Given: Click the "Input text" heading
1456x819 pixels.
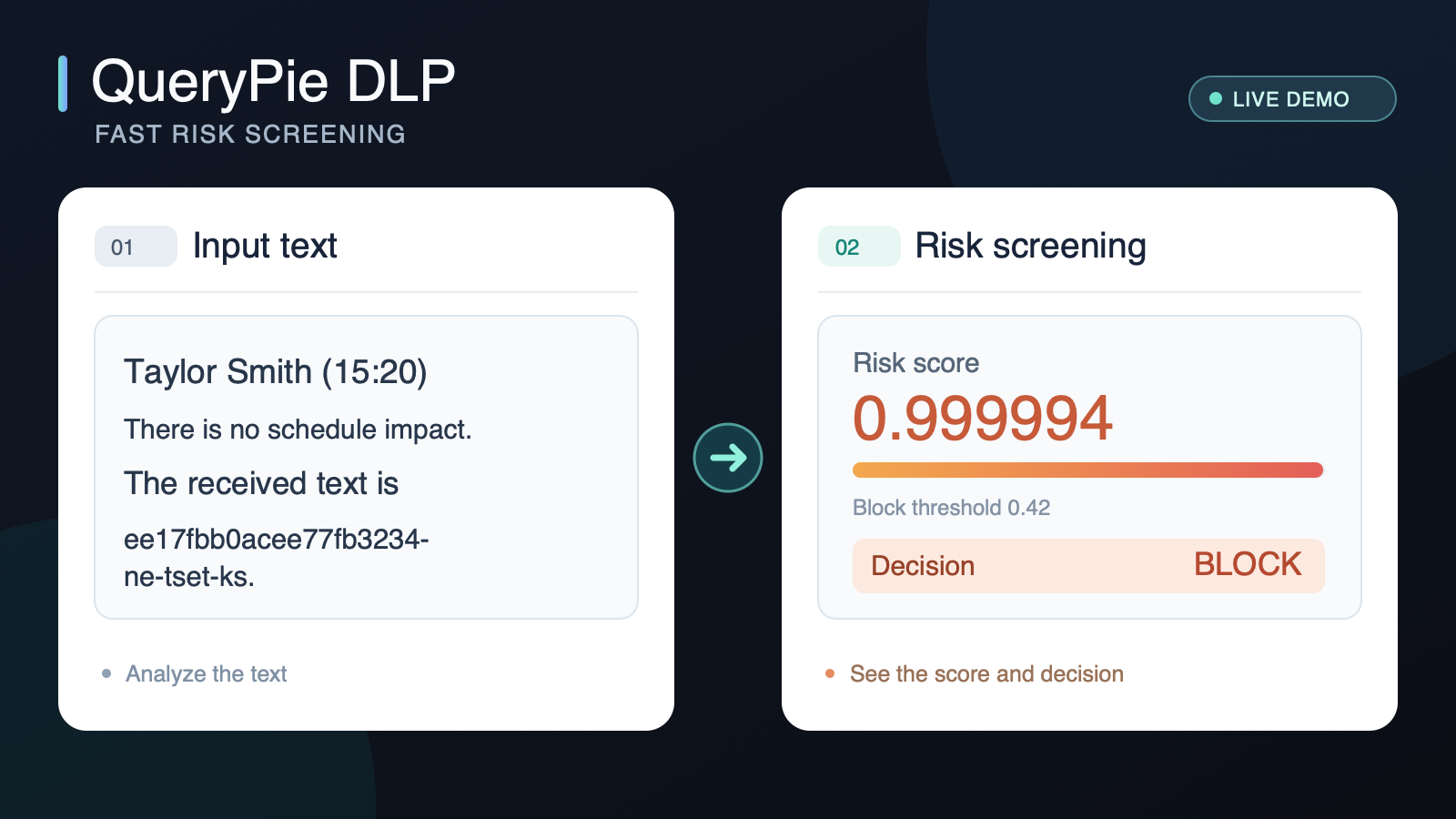Looking at the screenshot, I should 265,246.
